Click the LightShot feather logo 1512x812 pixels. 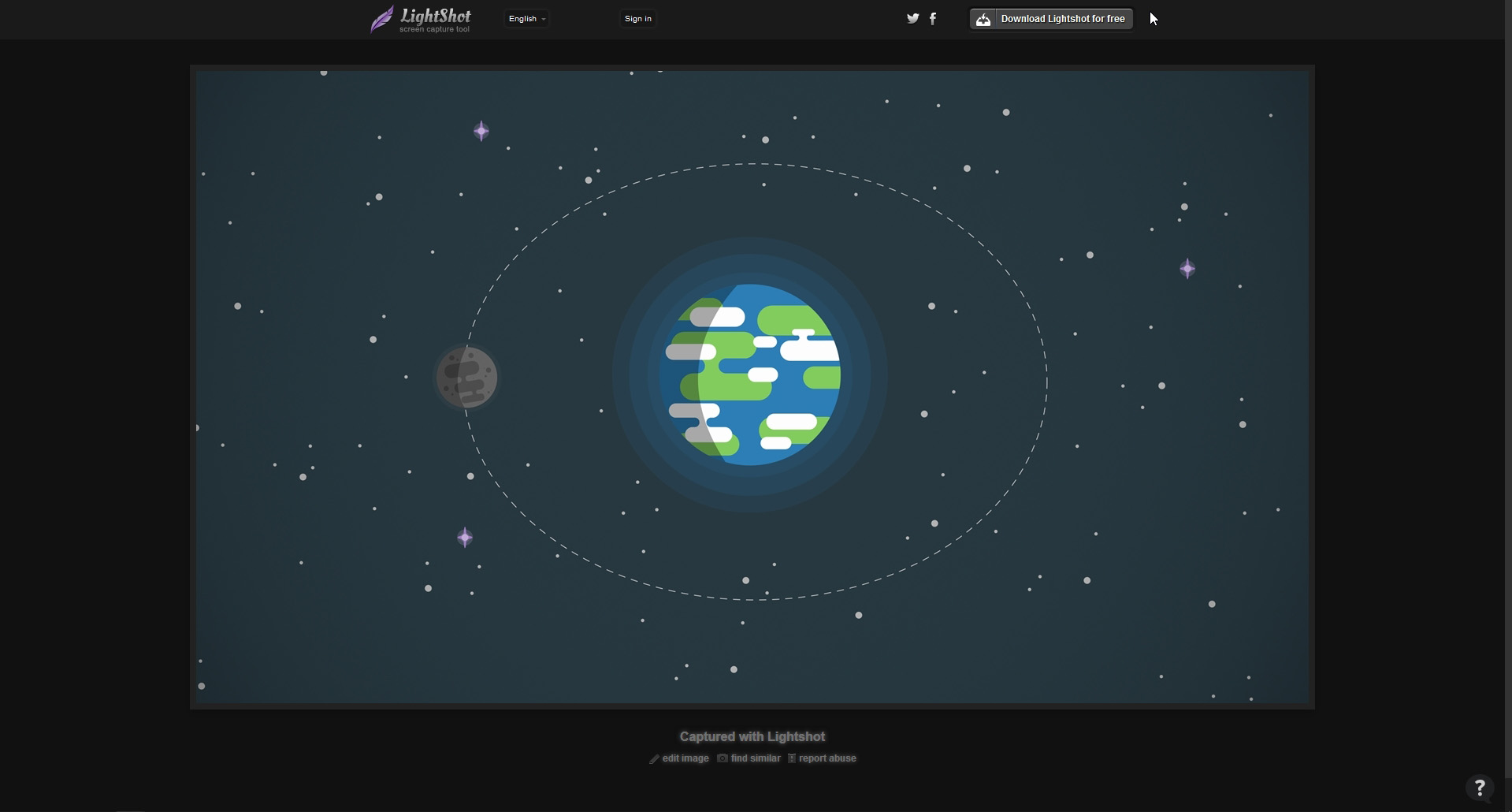click(x=421, y=20)
